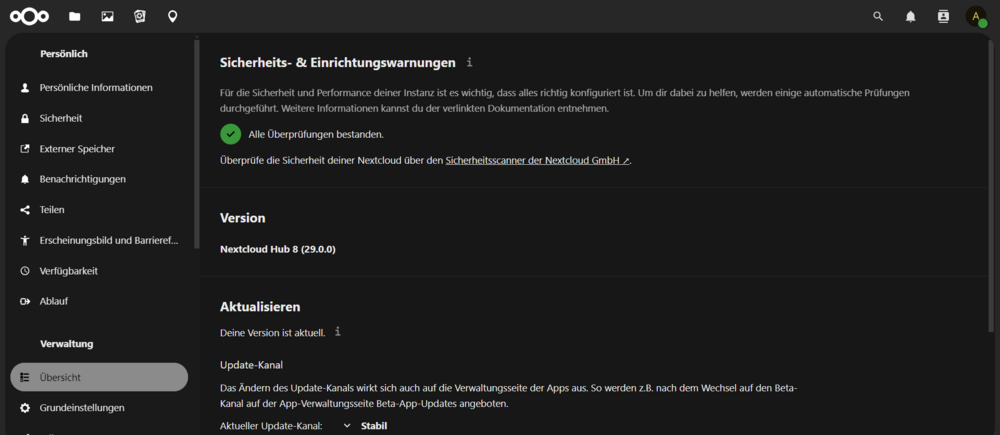Open the search magnifier icon
The width and height of the screenshot is (1000, 435).
pyautogui.click(x=878, y=17)
